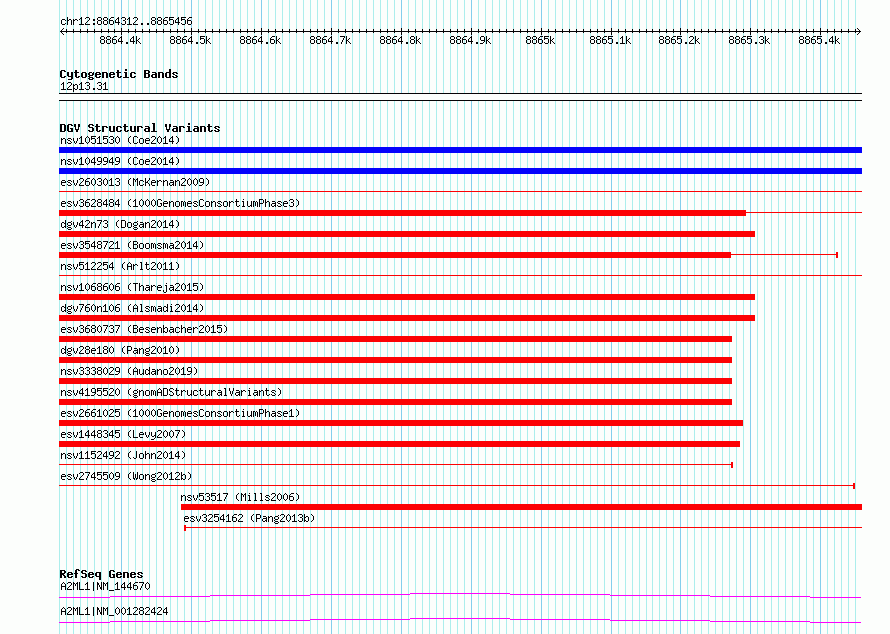Open variant esv3548721 (Boomsma2014)
The width and height of the screenshot is (890, 634).
132,245
